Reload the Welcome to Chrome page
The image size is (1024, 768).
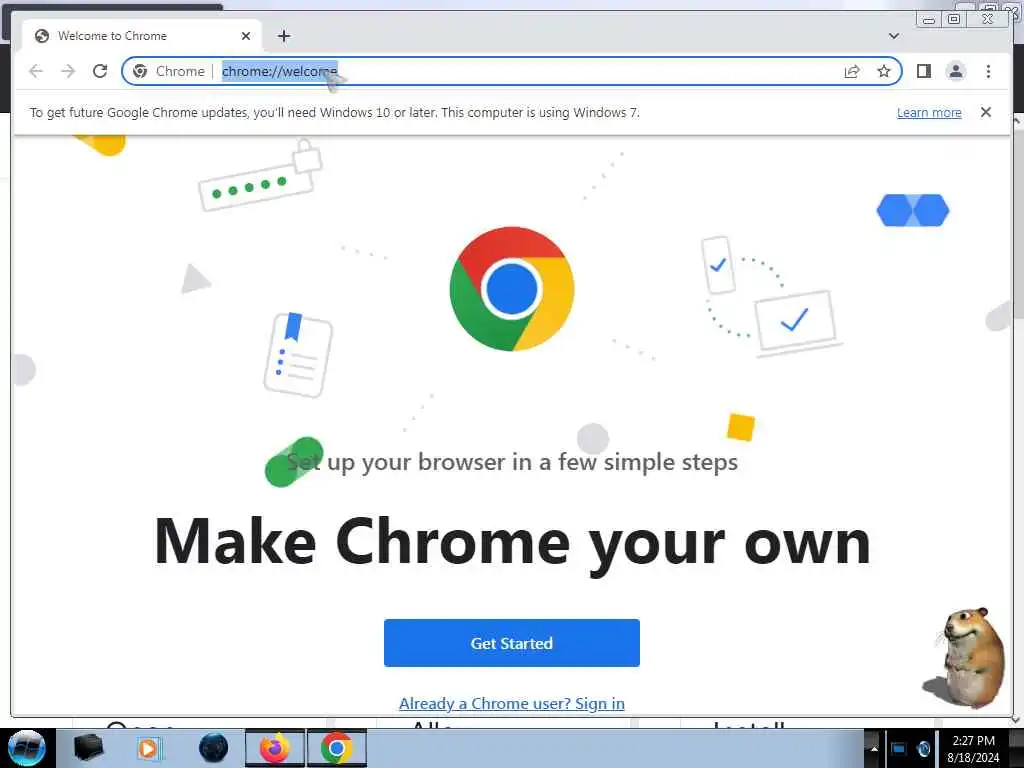[100, 71]
